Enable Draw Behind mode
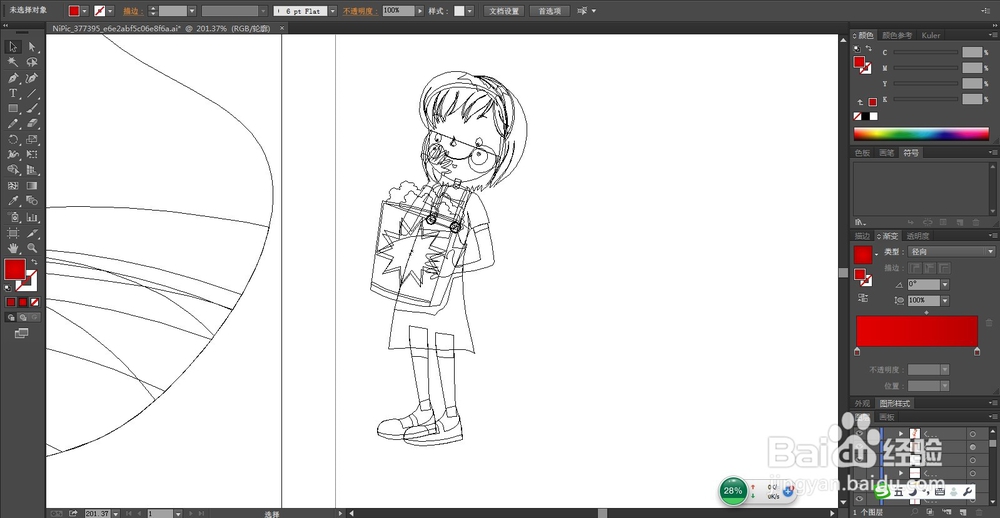 point(23,317)
